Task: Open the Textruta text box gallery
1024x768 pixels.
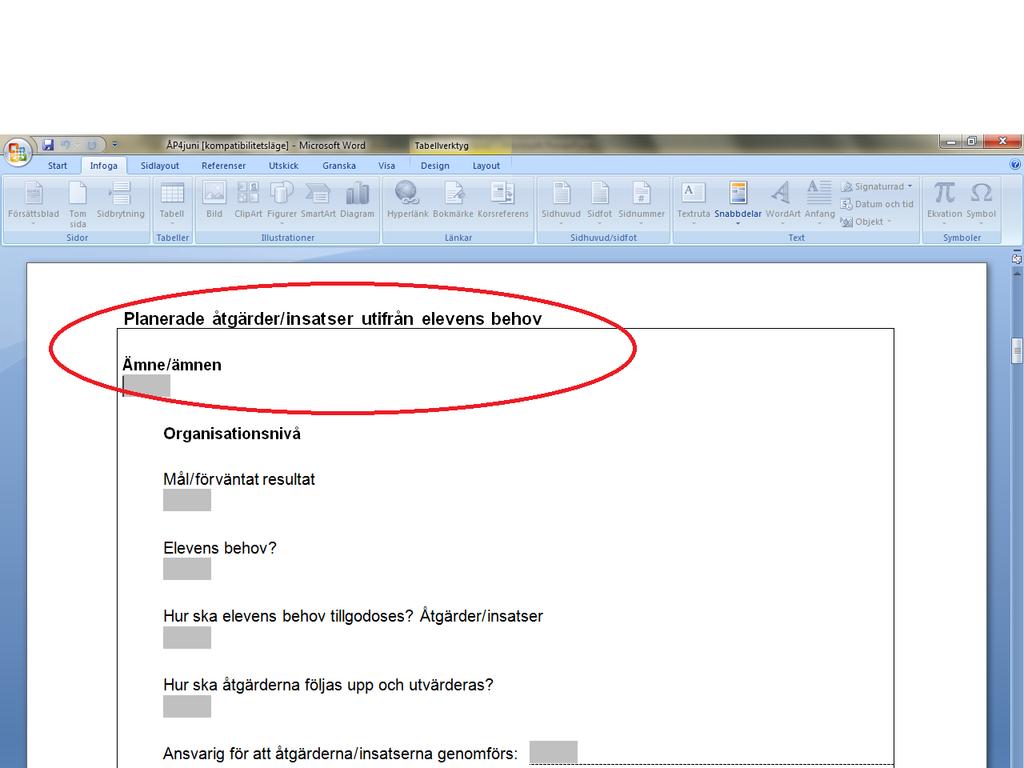Action: click(x=693, y=202)
